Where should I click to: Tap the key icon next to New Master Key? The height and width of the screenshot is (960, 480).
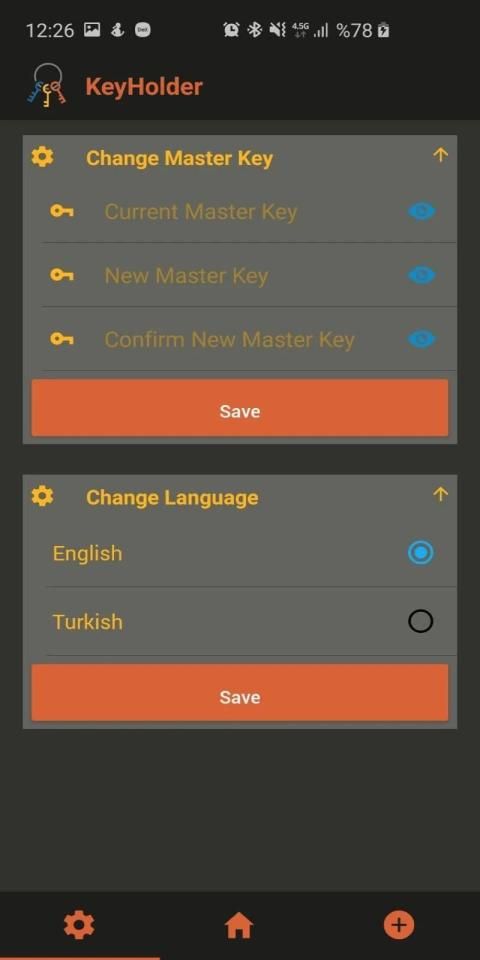point(62,276)
